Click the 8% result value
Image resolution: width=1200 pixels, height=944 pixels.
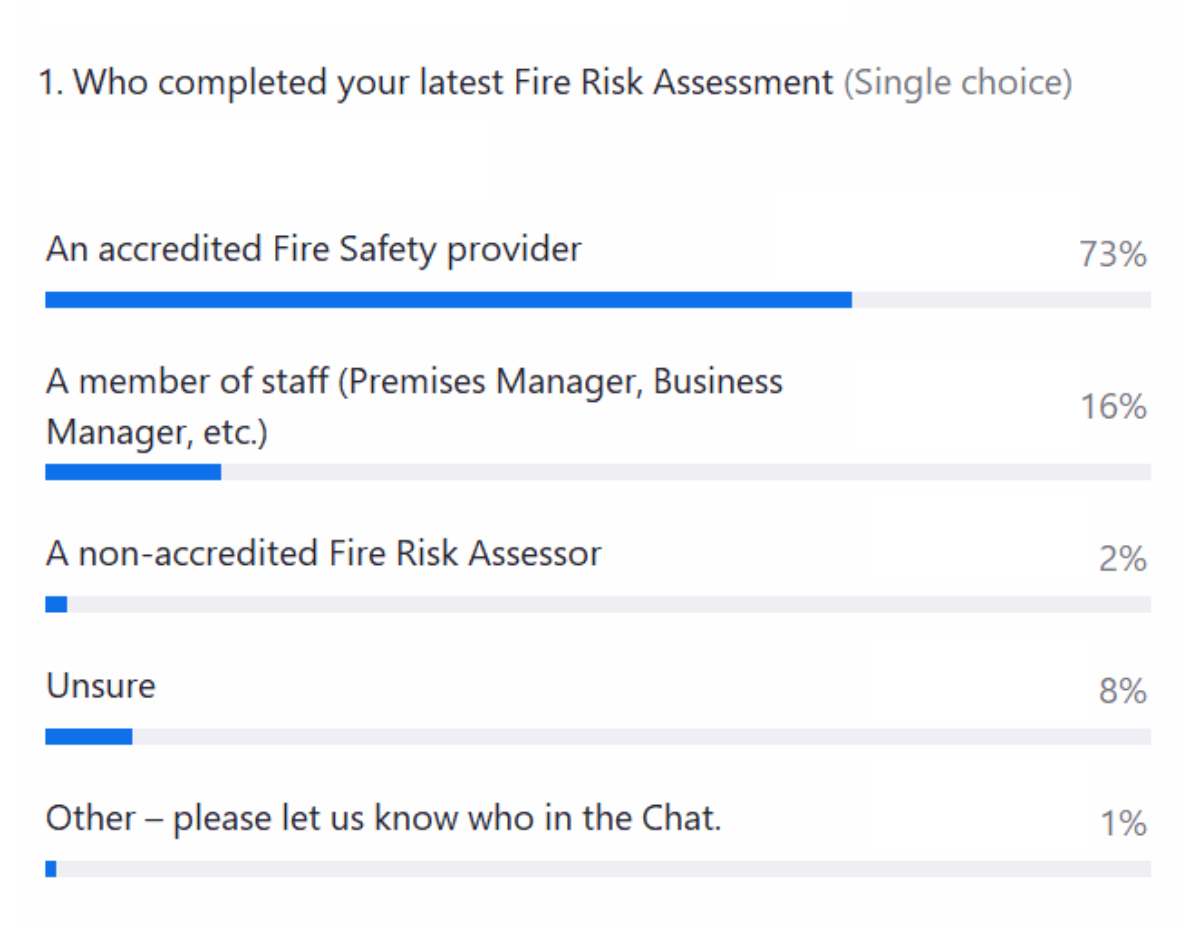(1122, 692)
